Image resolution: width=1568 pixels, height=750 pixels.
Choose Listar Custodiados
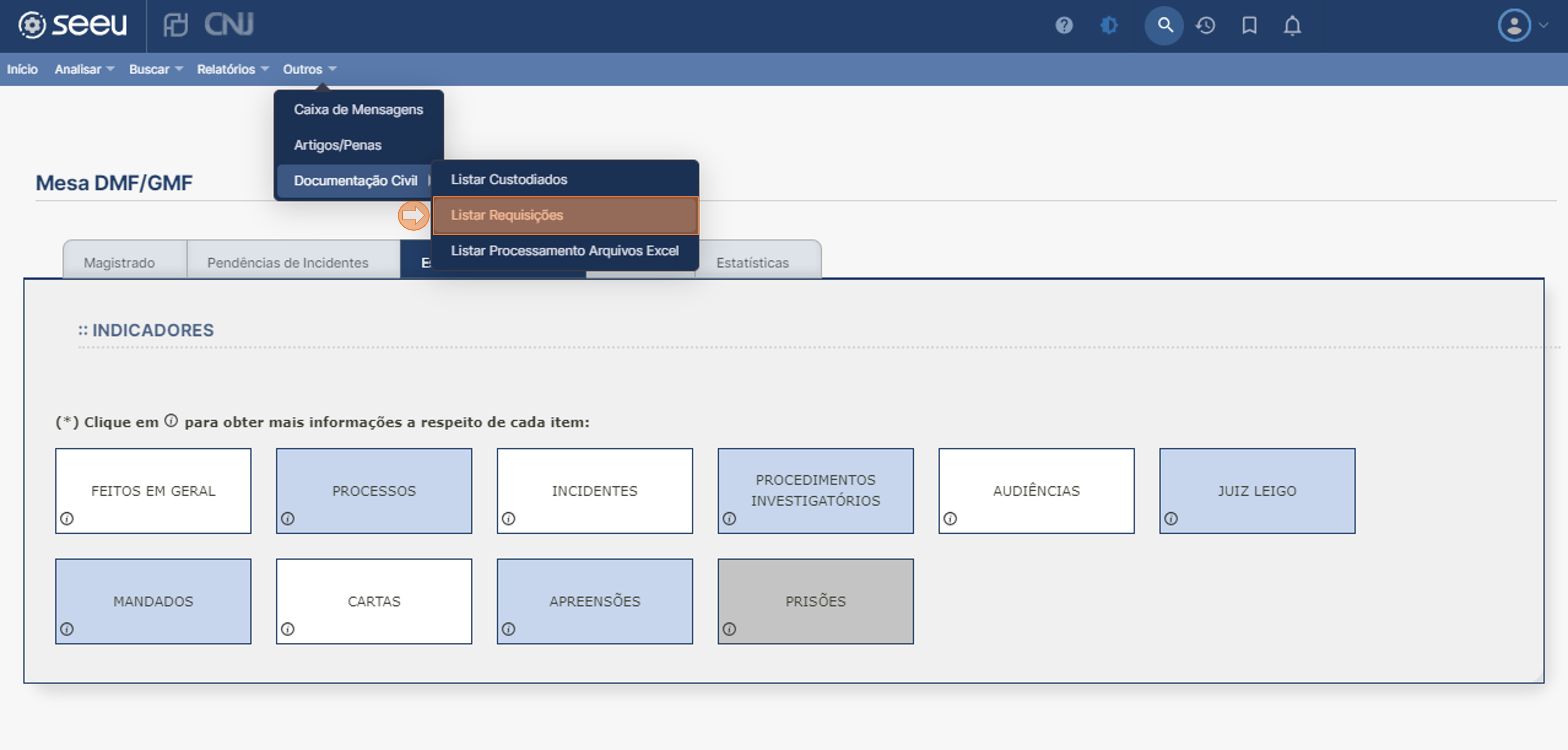[x=565, y=180]
